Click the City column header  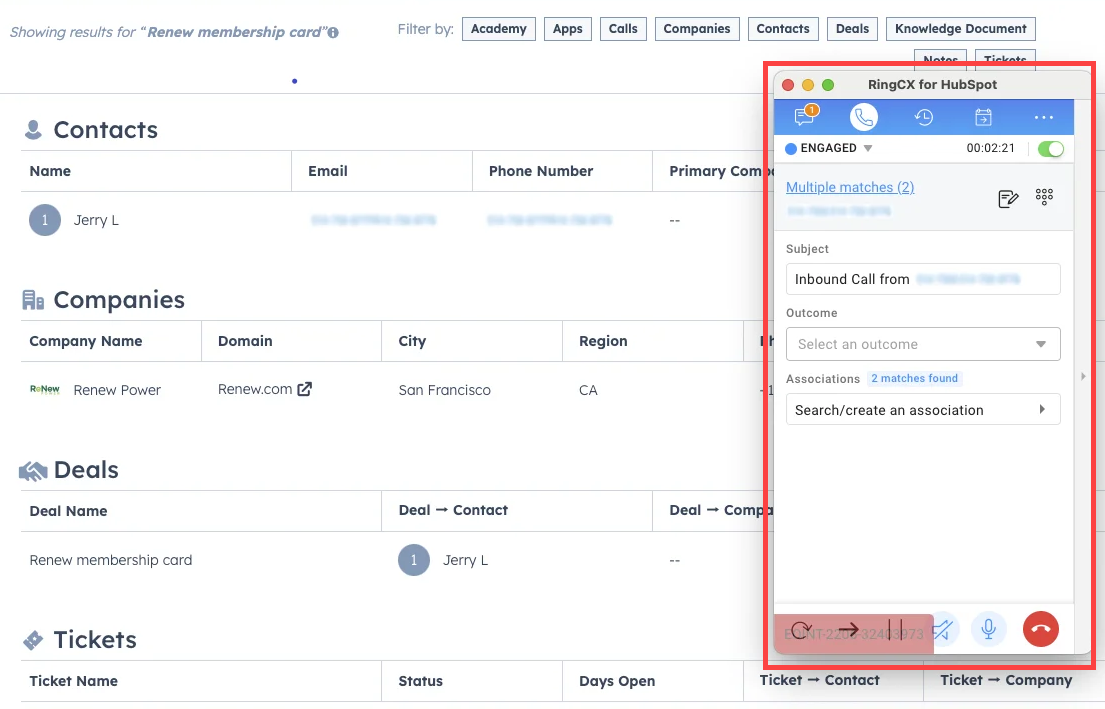(x=412, y=341)
